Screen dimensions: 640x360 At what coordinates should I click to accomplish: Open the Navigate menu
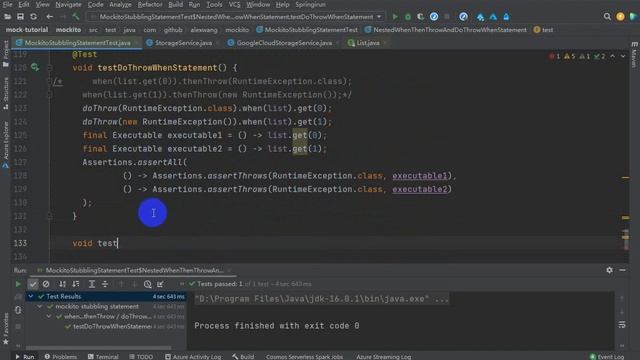point(68,4)
